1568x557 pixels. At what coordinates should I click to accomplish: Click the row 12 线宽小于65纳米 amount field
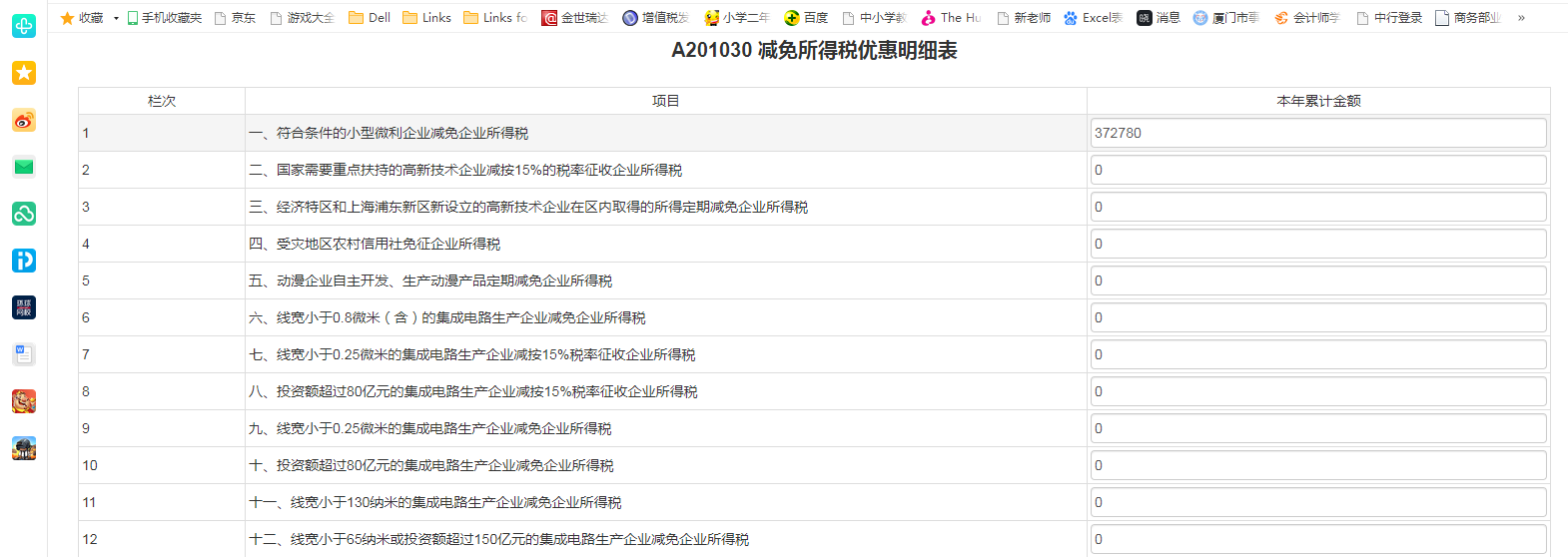point(1318,539)
